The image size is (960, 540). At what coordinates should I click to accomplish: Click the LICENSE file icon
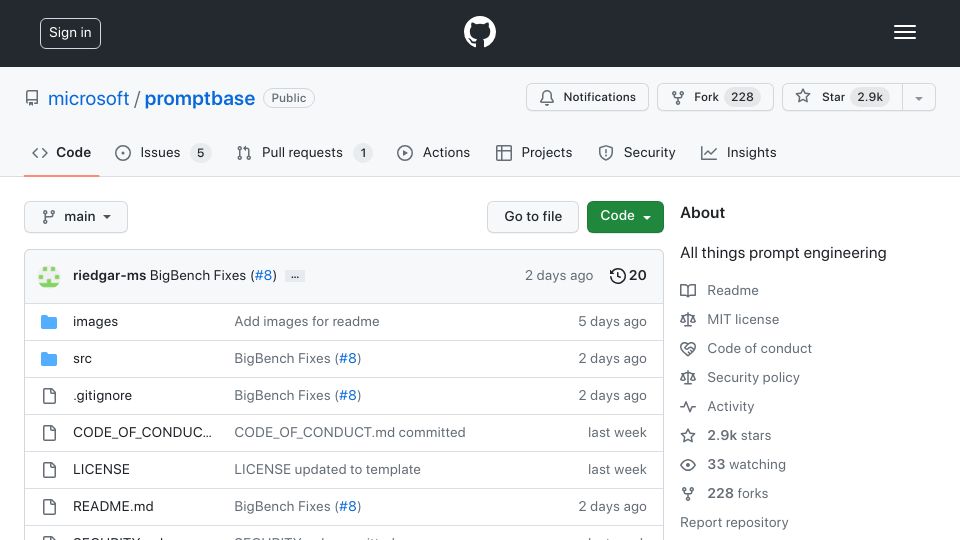point(50,470)
